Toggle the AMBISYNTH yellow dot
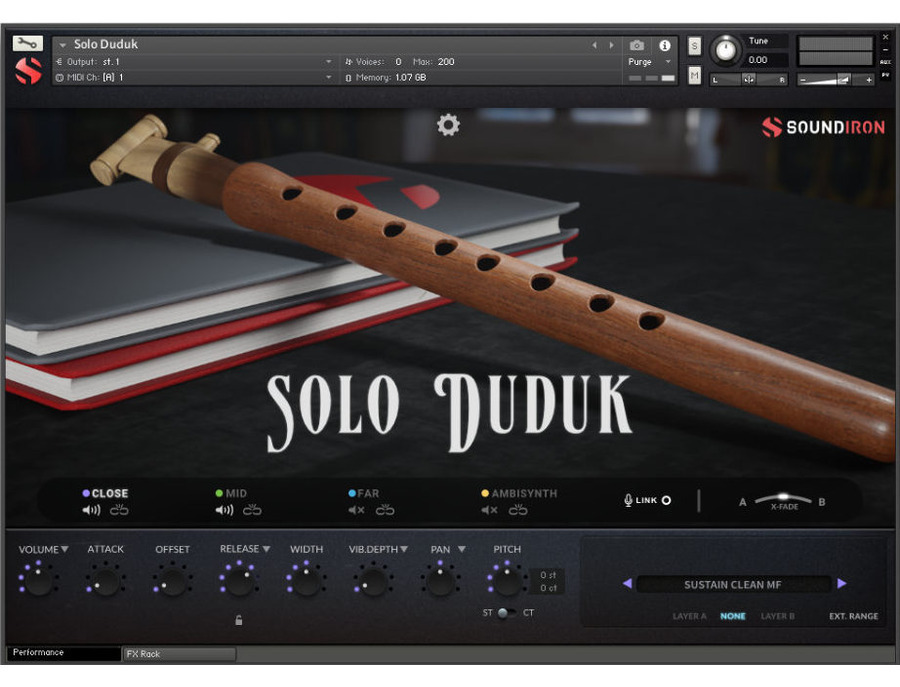The height and width of the screenshot is (687, 900). coord(485,493)
